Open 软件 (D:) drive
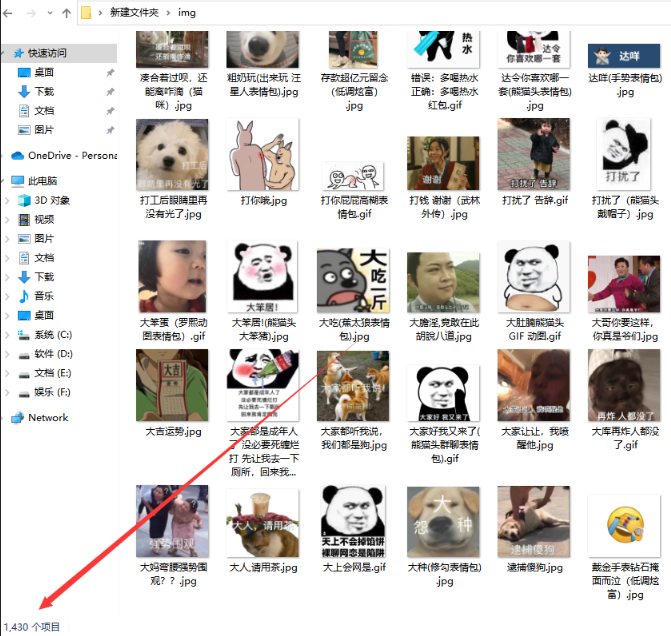The height and width of the screenshot is (636, 671). pos(45,354)
